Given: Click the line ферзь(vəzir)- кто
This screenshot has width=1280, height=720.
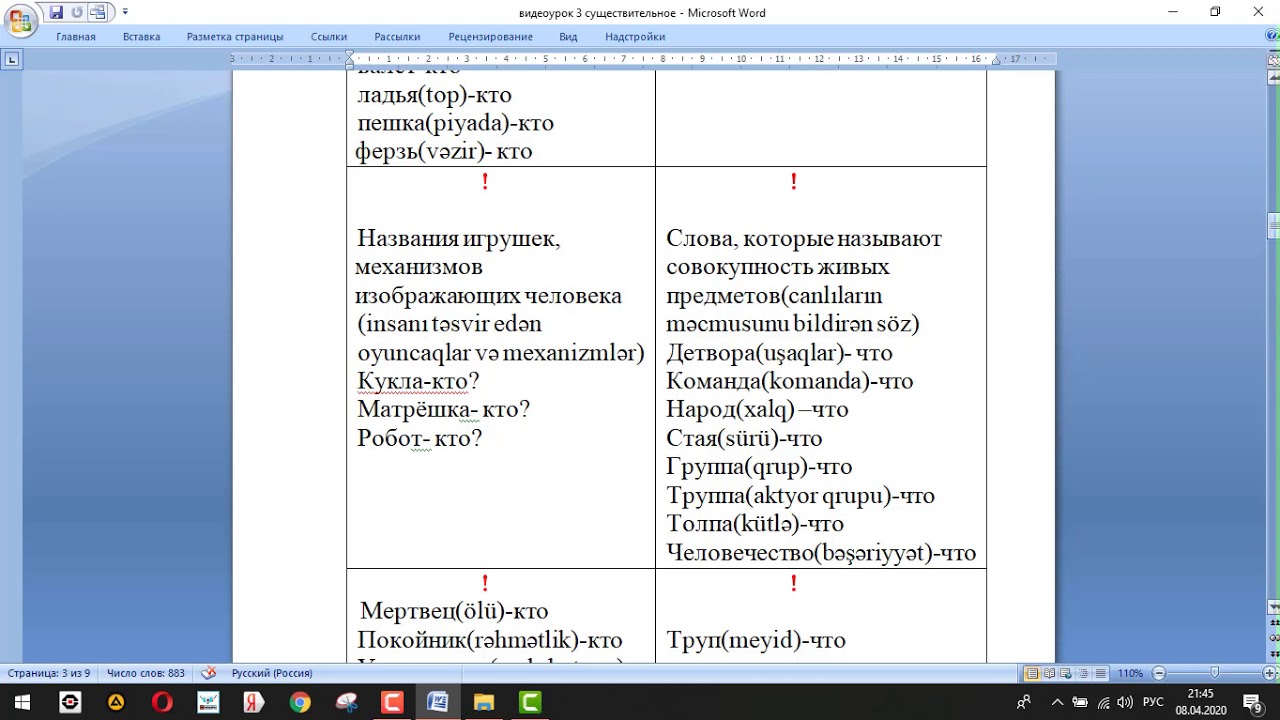Looking at the screenshot, I should click(444, 152).
